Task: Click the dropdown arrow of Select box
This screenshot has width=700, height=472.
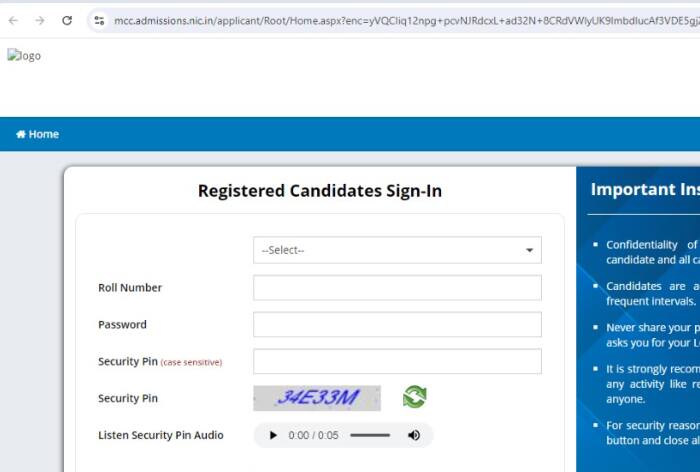Action: tap(529, 250)
